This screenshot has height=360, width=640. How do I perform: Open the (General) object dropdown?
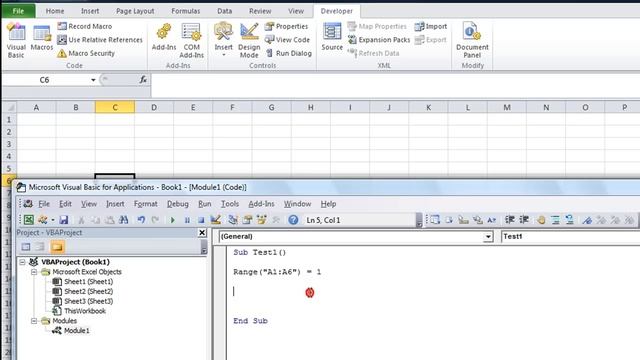pyautogui.click(x=488, y=237)
